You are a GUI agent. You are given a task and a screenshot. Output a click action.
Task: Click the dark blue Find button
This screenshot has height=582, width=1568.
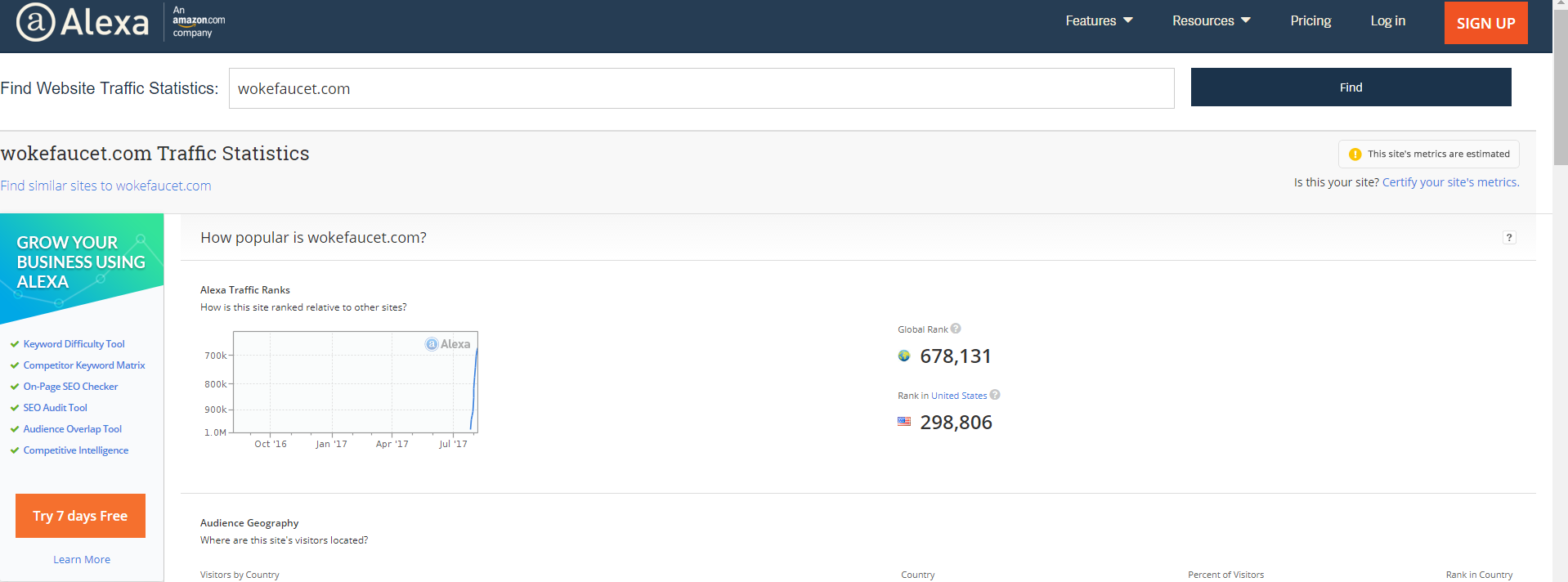pyautogui.click(x=1351, y=87)
